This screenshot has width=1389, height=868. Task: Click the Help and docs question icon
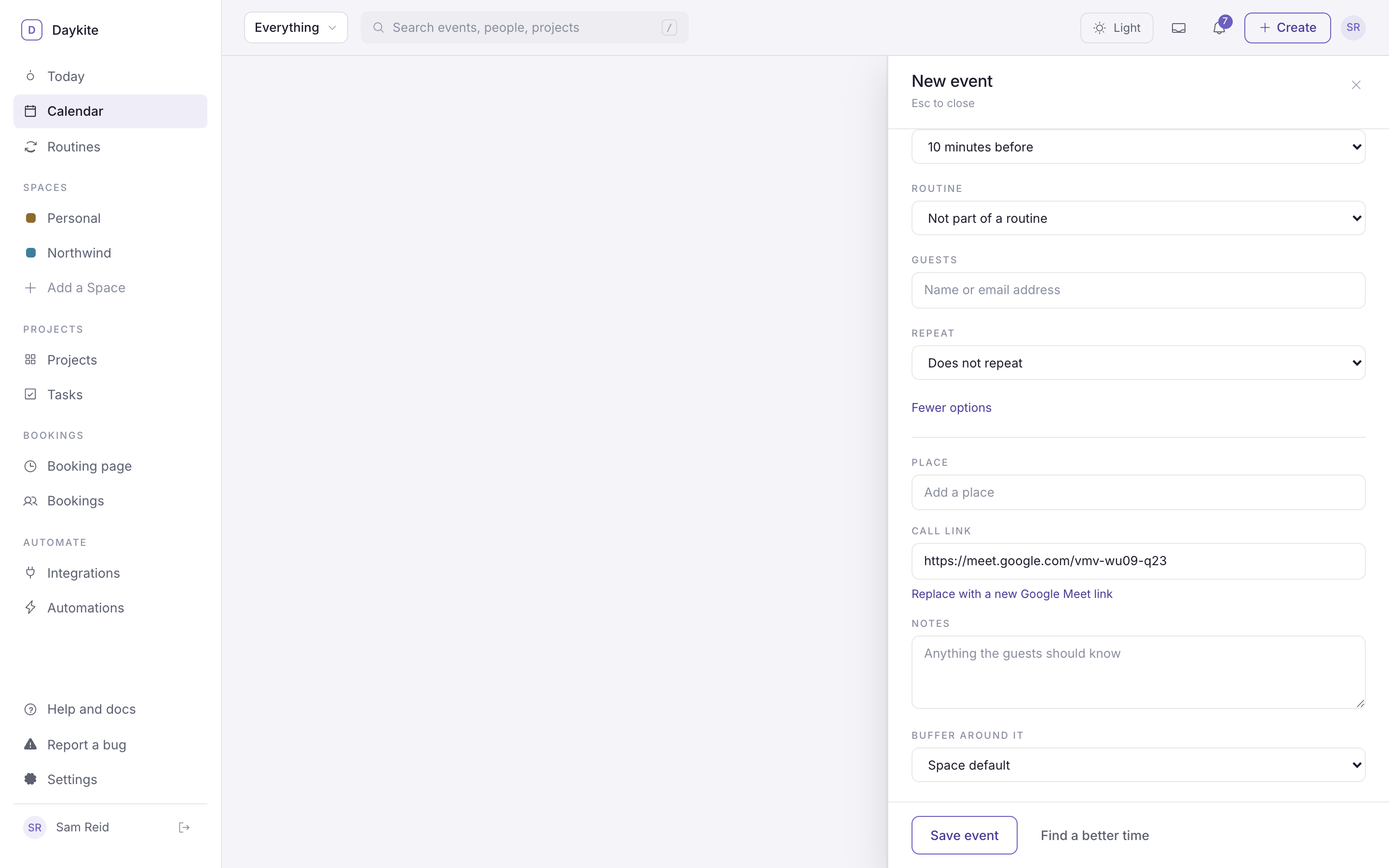tap(30, 709)
